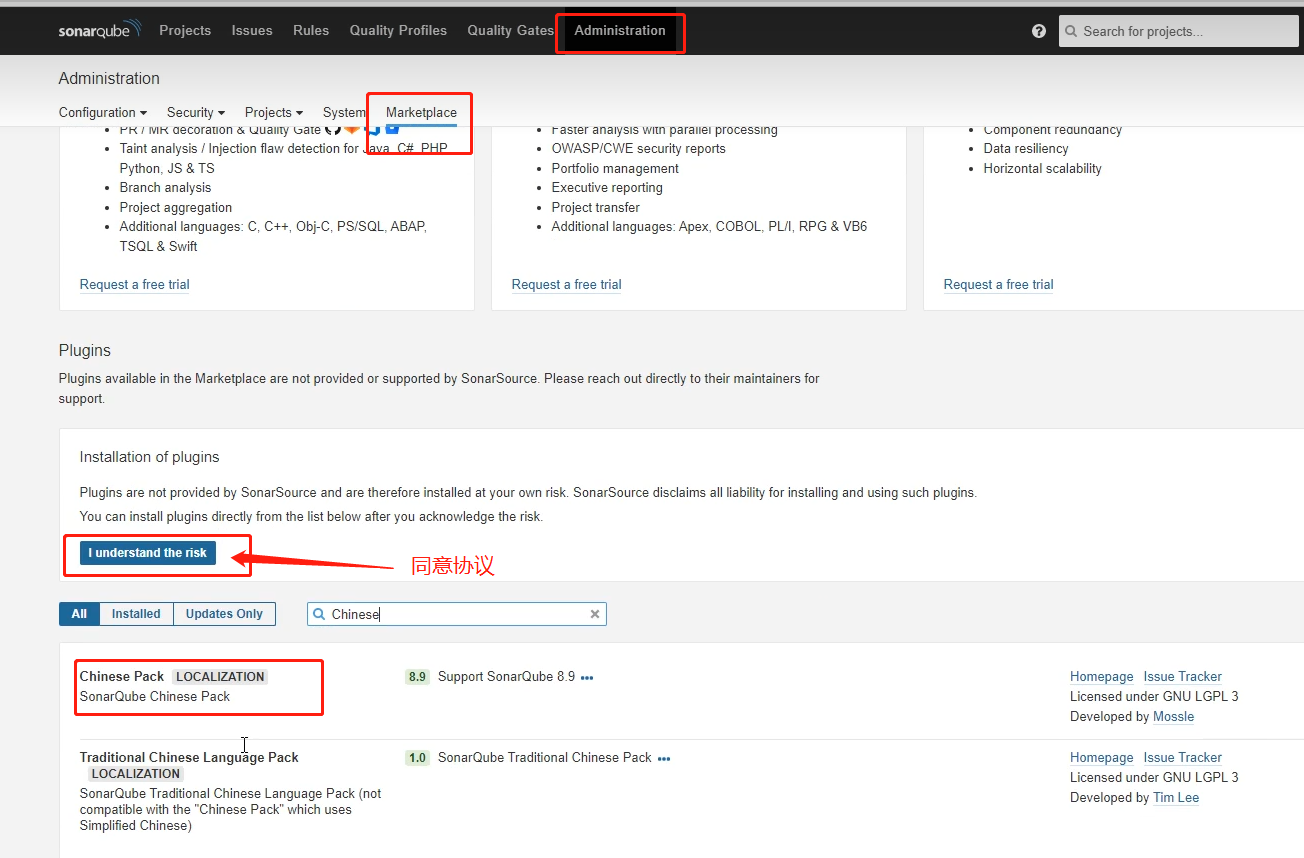Click SonarQube Traditional Chinese Pack description
This screenshot has height=858, width=1304.
[545, 758]
